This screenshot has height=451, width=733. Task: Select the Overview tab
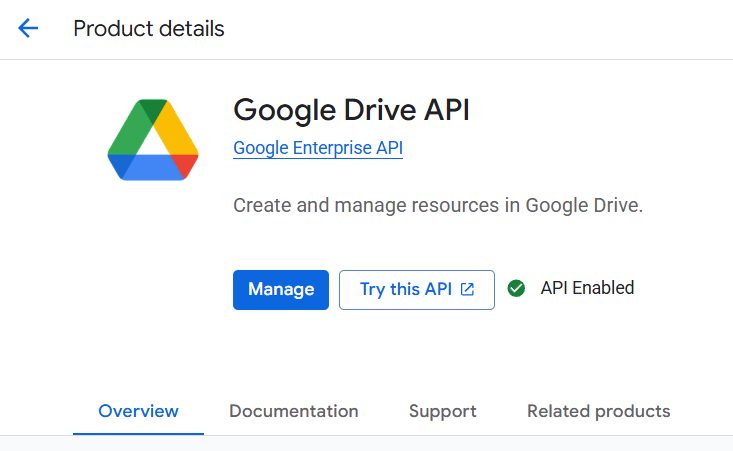coord(138,411)
